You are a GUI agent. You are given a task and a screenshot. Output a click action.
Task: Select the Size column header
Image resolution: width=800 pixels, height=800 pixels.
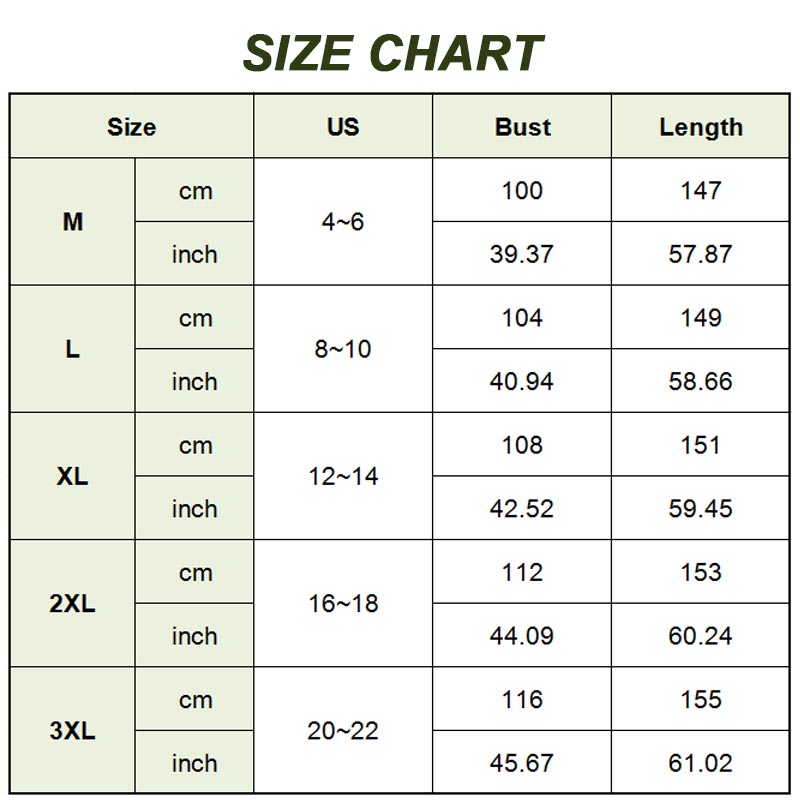(x=132, y=127)
